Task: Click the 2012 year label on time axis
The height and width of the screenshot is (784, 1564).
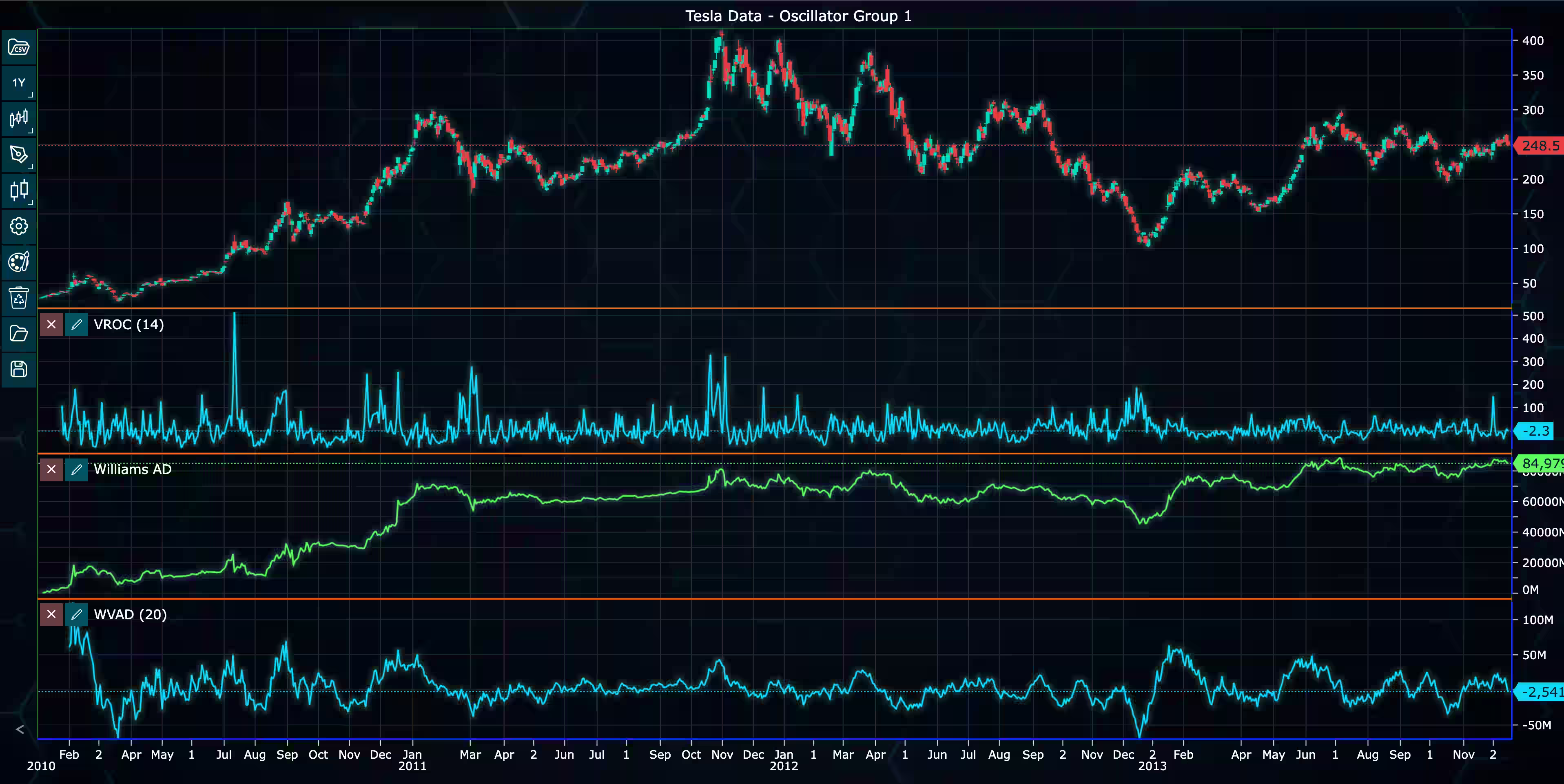Action: click(784, 766)
